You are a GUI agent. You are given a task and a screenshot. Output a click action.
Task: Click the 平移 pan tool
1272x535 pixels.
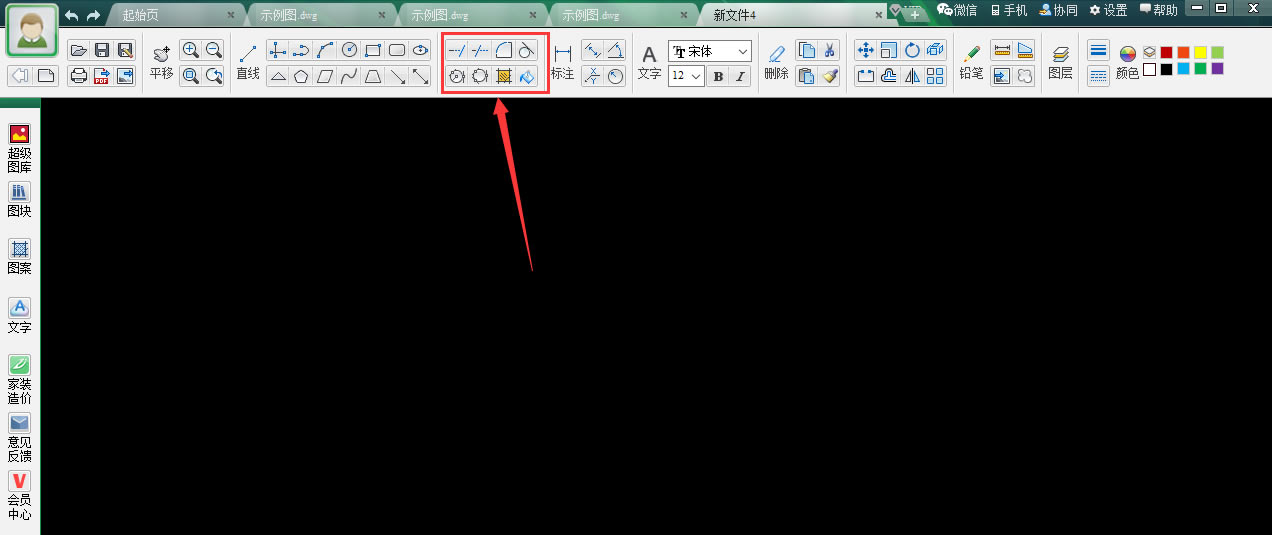[x=161, y=62]
